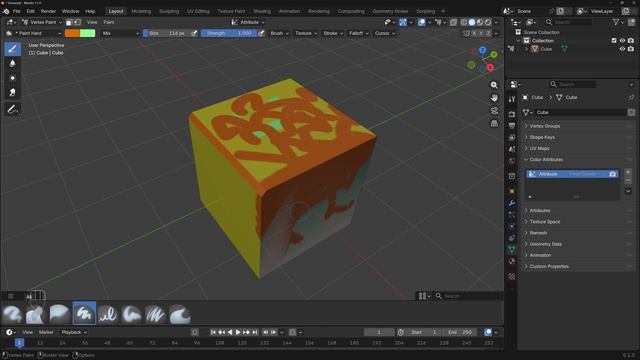This screenshot has width=640, height=360.
Task: Toggle Collection exclude checkbox in outliner
Action: (614, 40)
